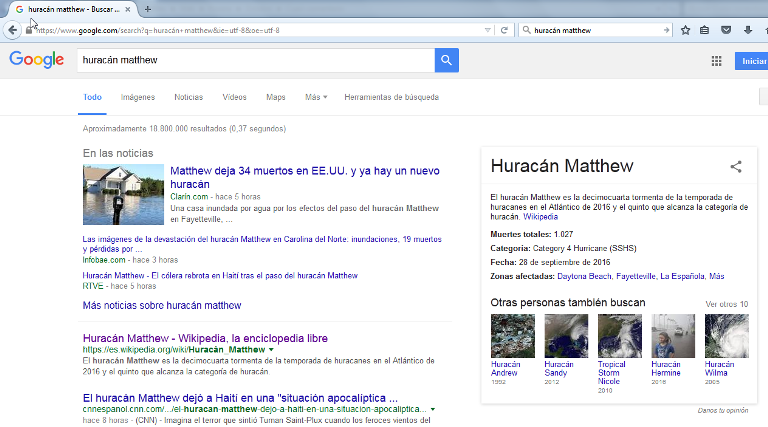Open RTVE article on cólera in Haití
The width and height of the screenshot is (768, 427).
[x=220, y=276]
